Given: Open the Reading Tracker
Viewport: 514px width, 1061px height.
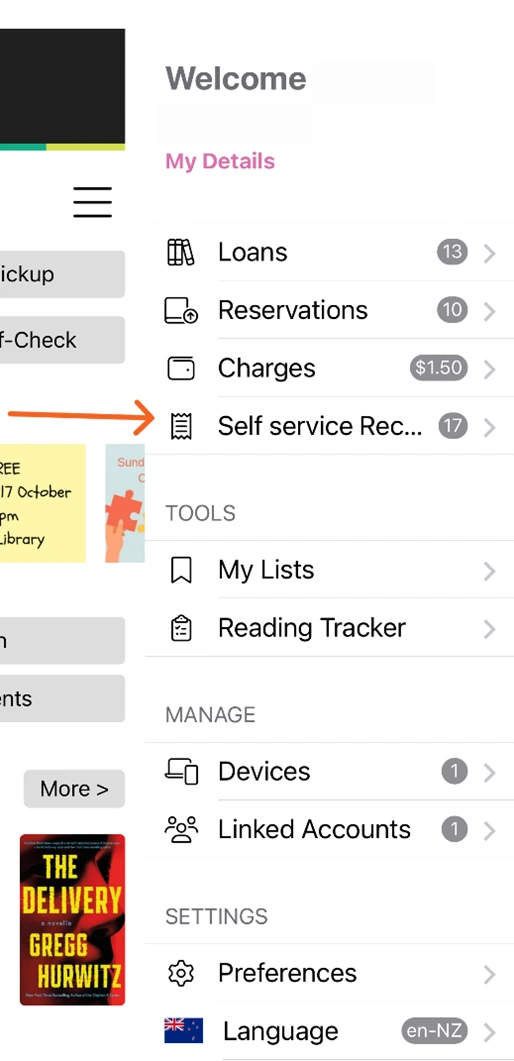Looking at the screenshot, I should point(329,628).
